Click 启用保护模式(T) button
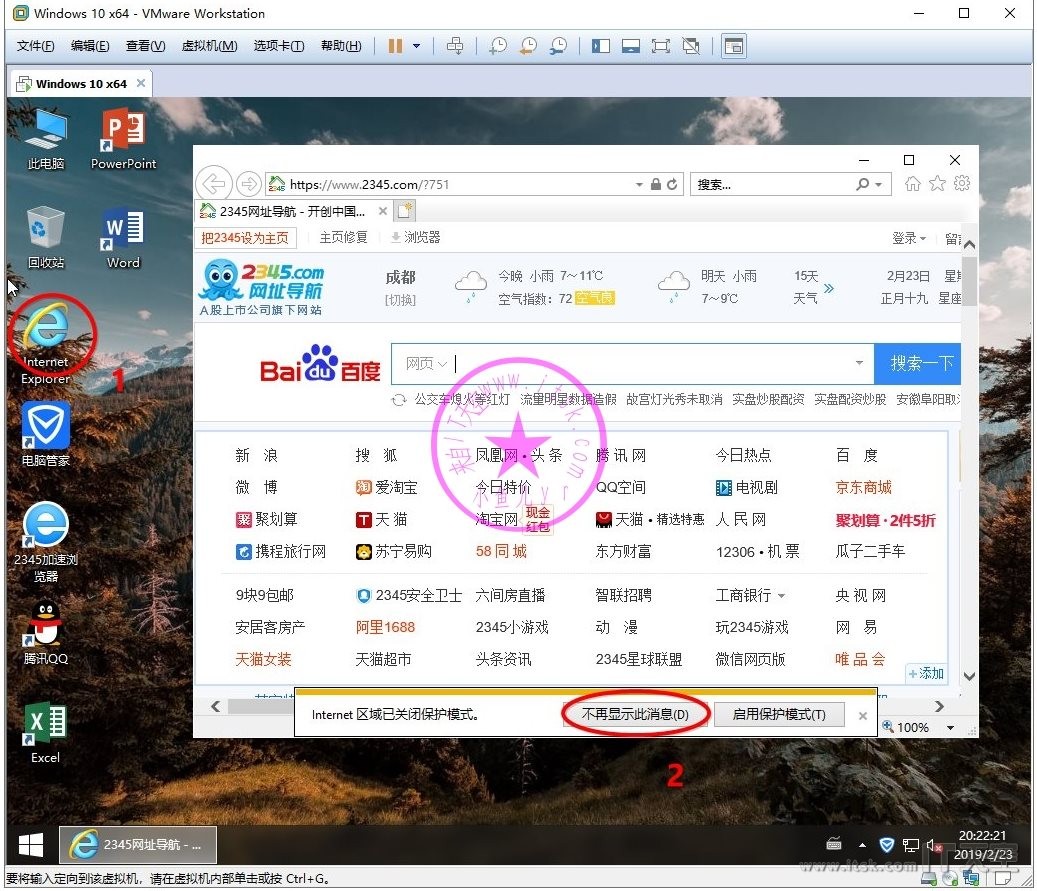The width and height of the screenshot is (1037, 891). [779, 715]
